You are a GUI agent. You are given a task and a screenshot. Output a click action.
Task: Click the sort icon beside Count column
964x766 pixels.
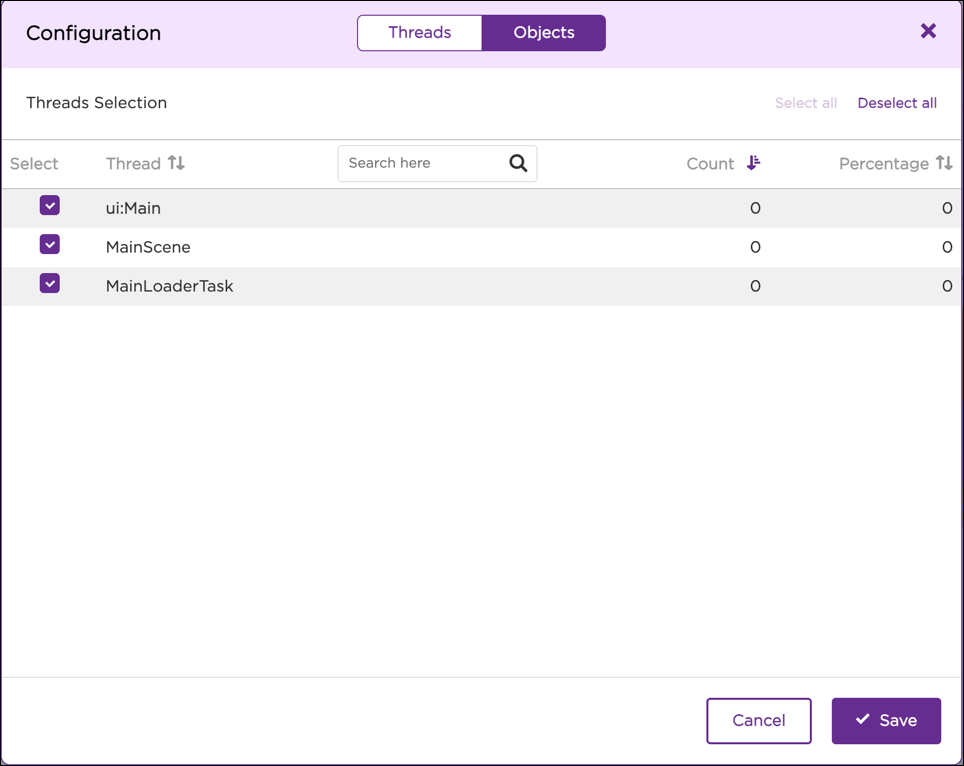pyautogui.click(x=753, y=163)
